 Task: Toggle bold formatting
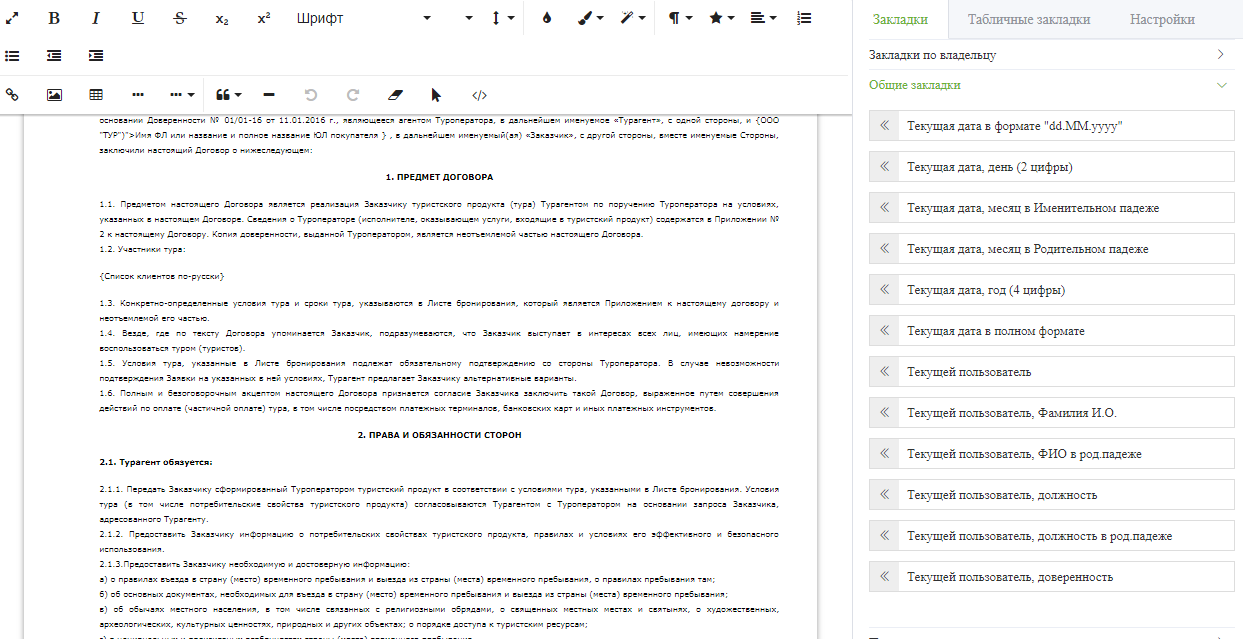pyautogui.click(x=54, y=19)
